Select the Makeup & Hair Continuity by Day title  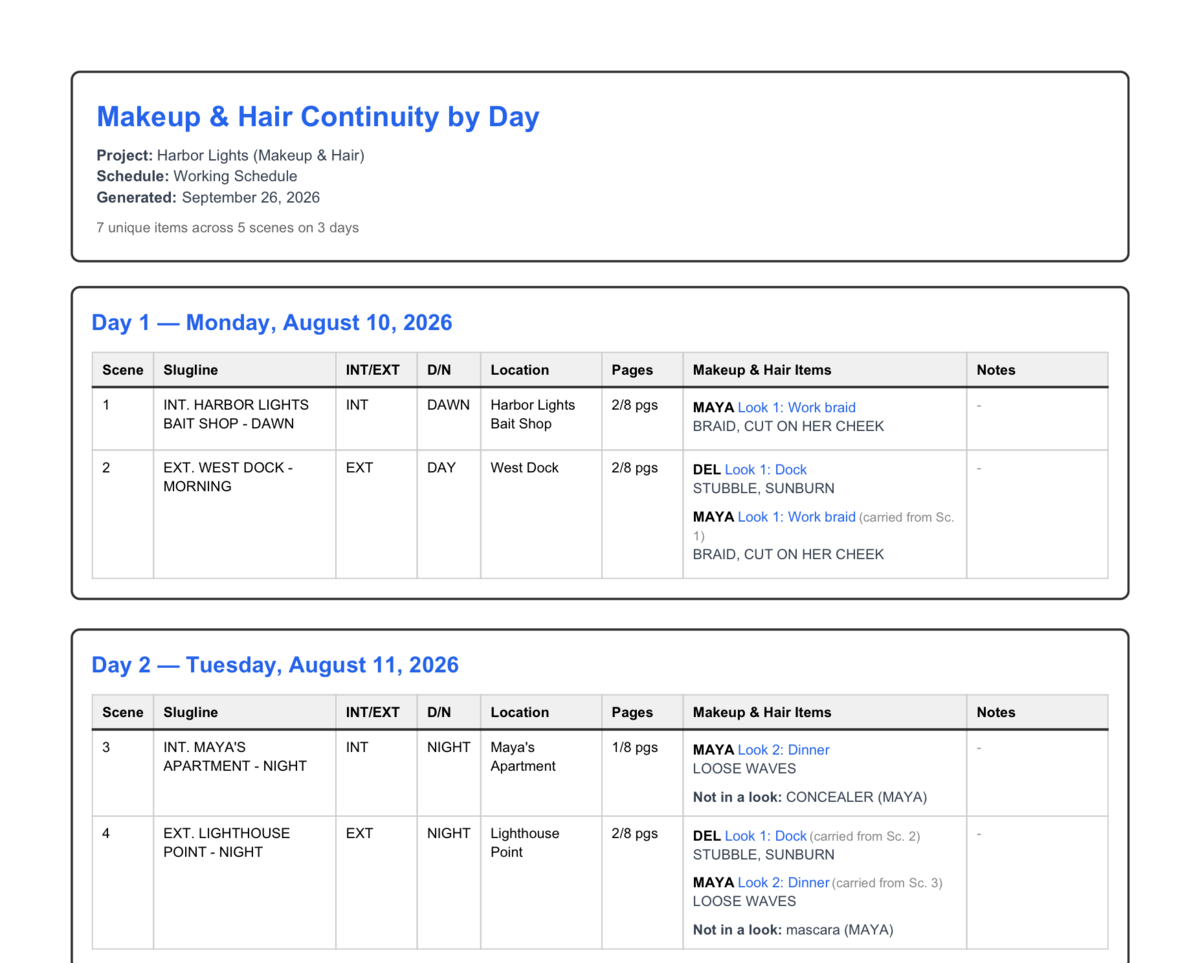(x=318, y=117)
